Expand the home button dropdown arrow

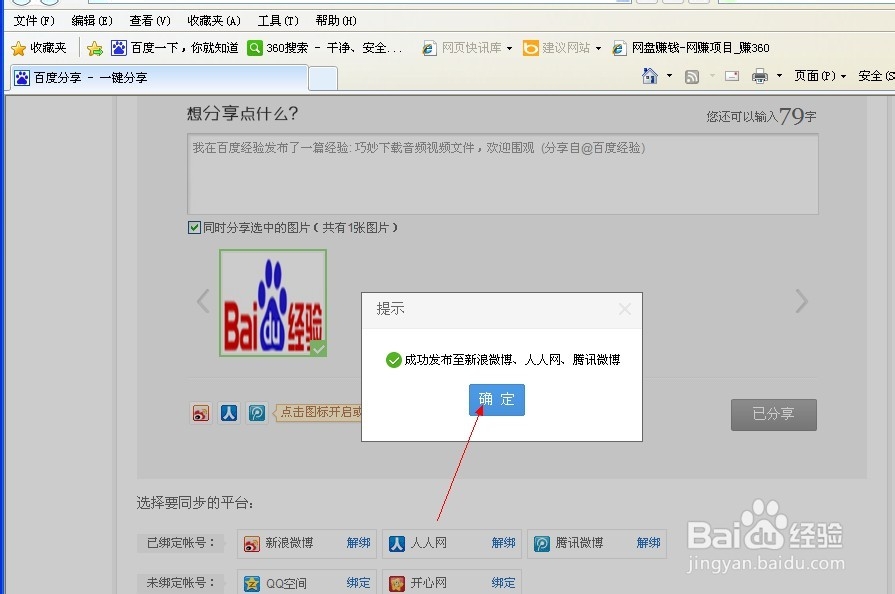click(670, 76)
